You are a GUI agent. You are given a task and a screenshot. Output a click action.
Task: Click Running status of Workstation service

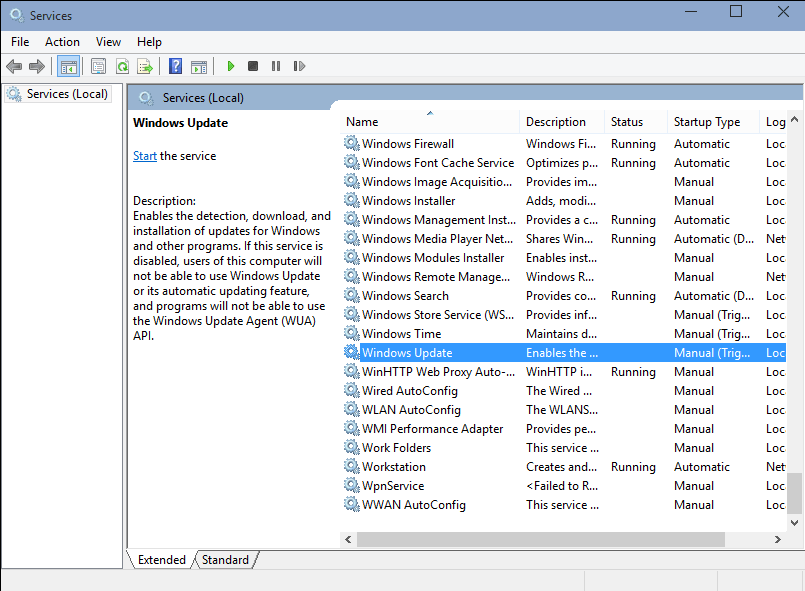pos(633,467)
